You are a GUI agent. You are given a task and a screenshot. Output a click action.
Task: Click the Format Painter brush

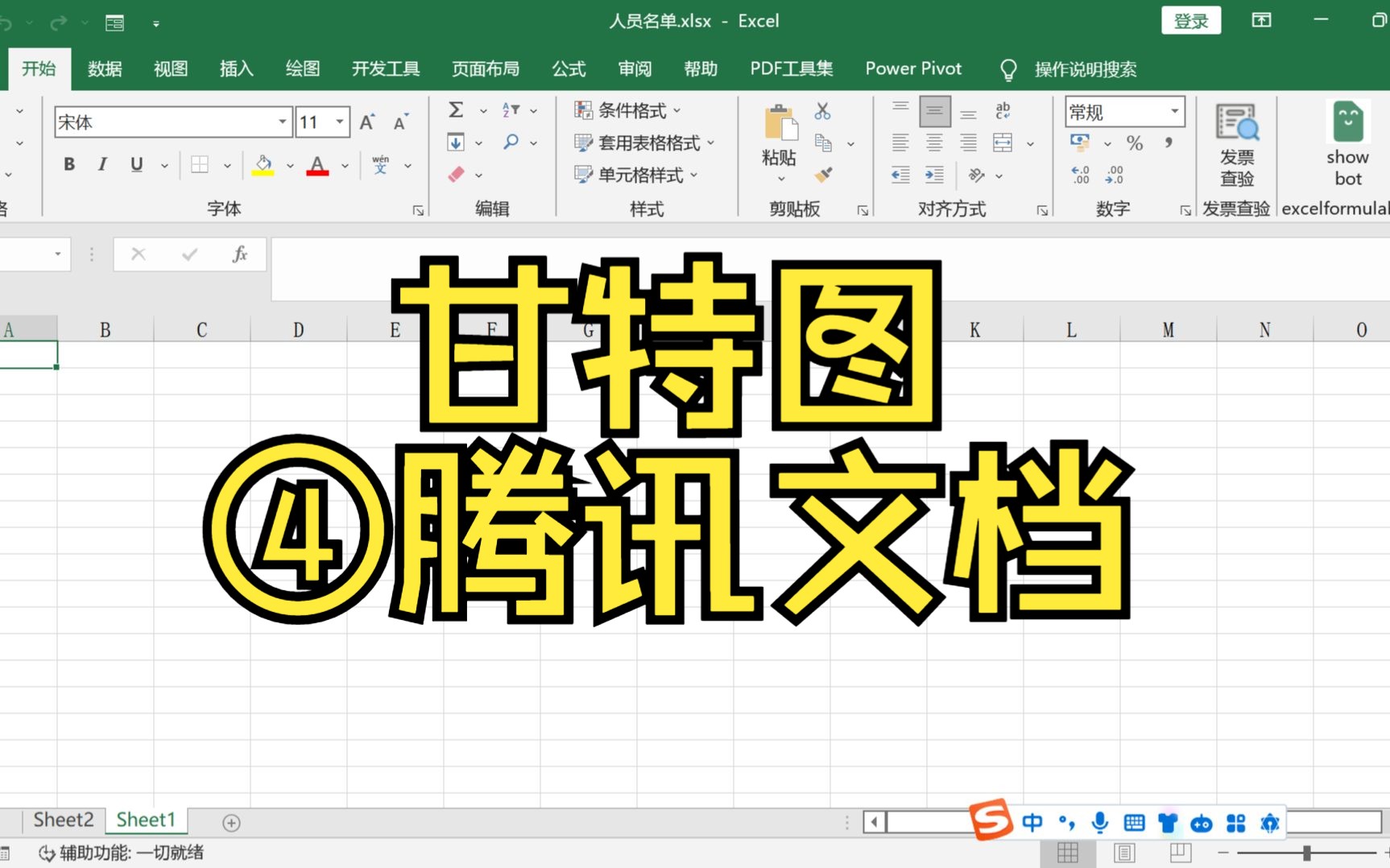click(823, 175)
